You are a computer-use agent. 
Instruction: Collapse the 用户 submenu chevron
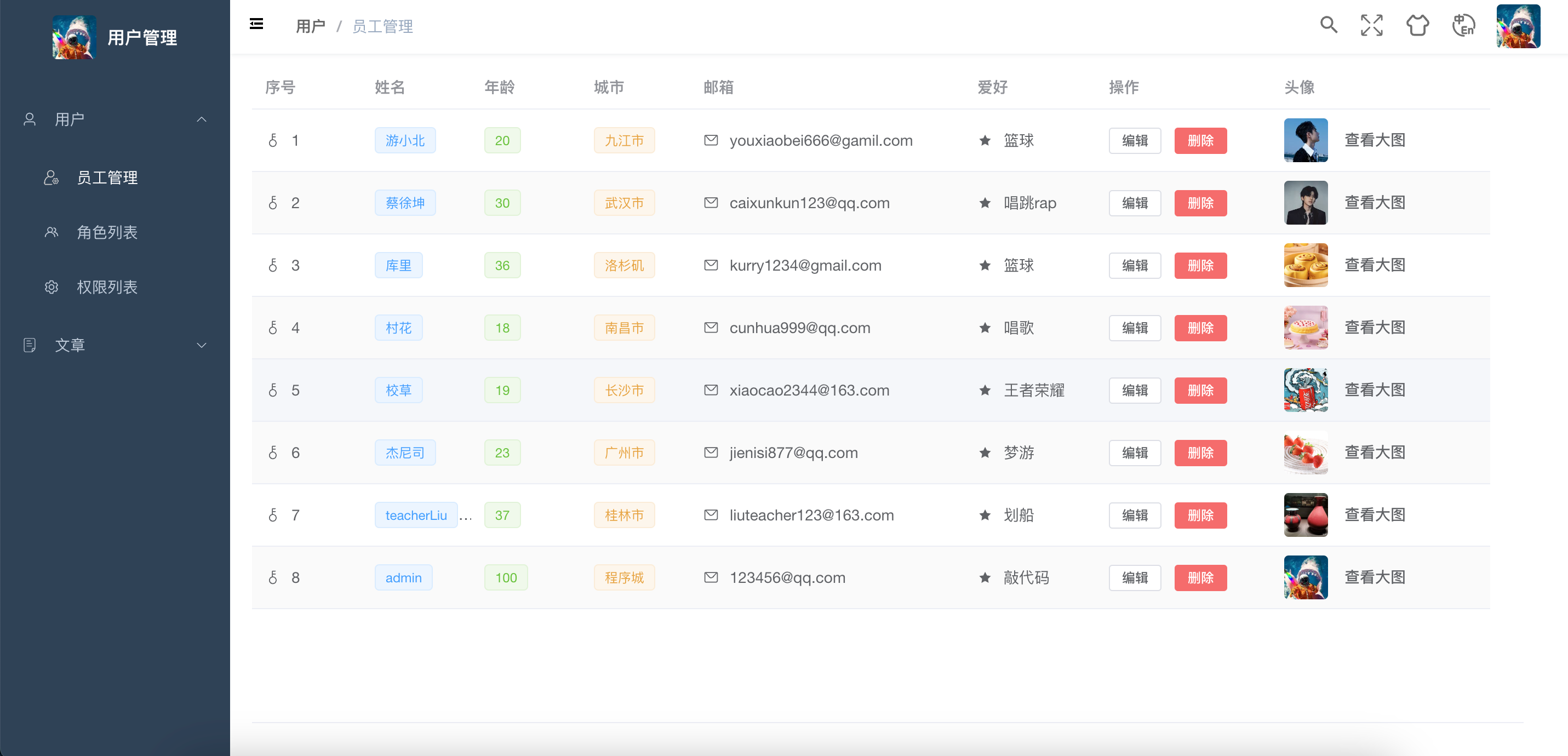[x=202, y=119]
